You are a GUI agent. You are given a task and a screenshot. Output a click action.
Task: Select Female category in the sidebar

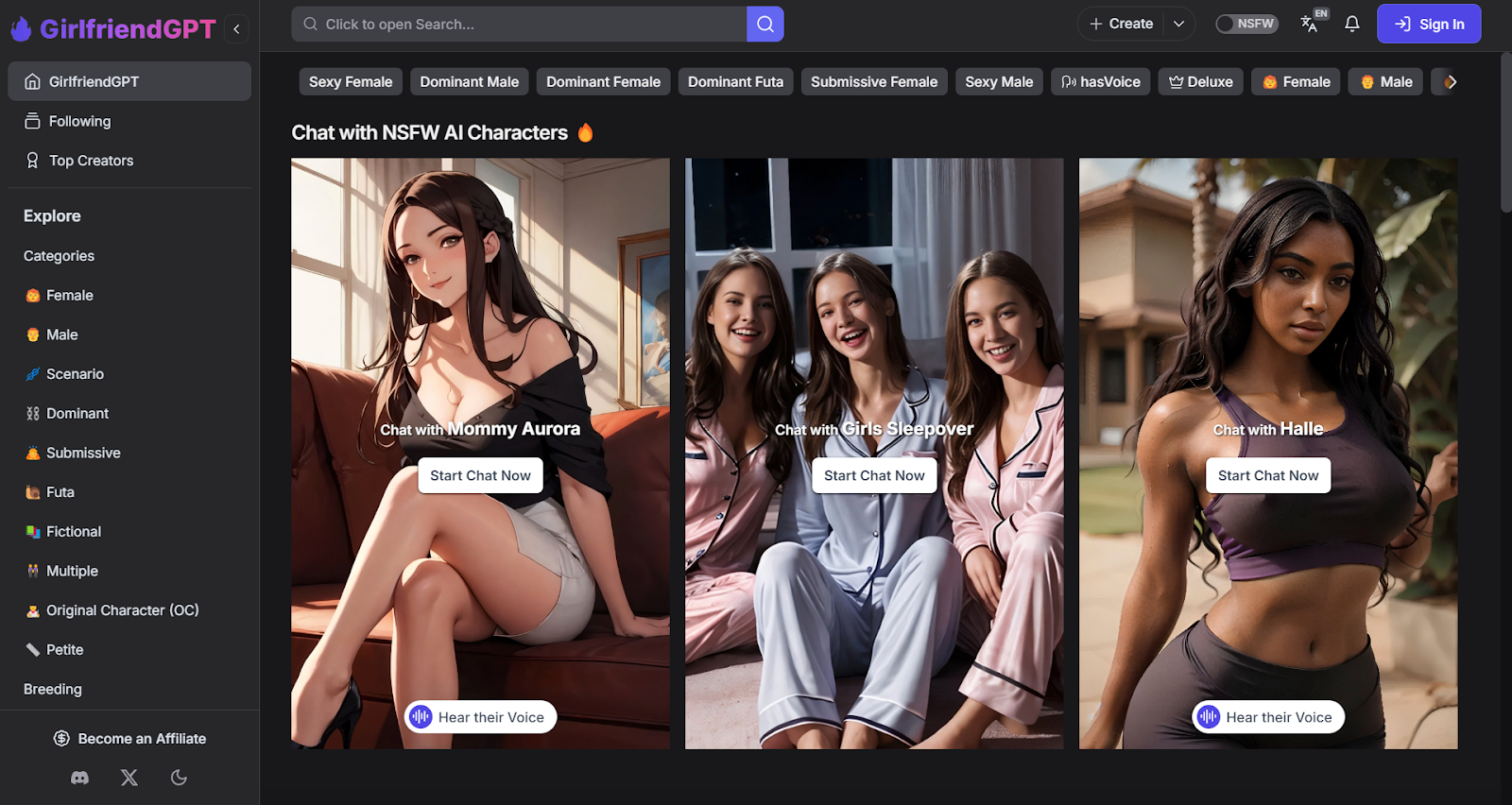tap(60, 296)
